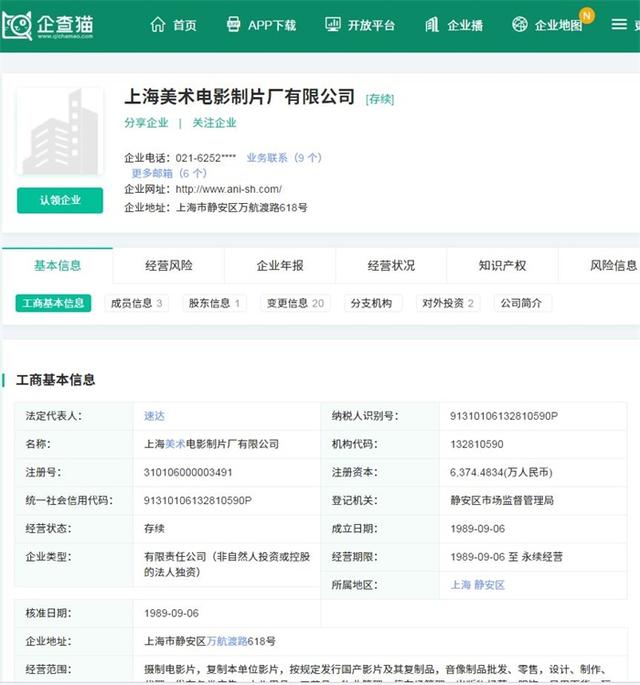
Task: Click header address 上海市静安区万航渡路618号
Action: [242, 208]
